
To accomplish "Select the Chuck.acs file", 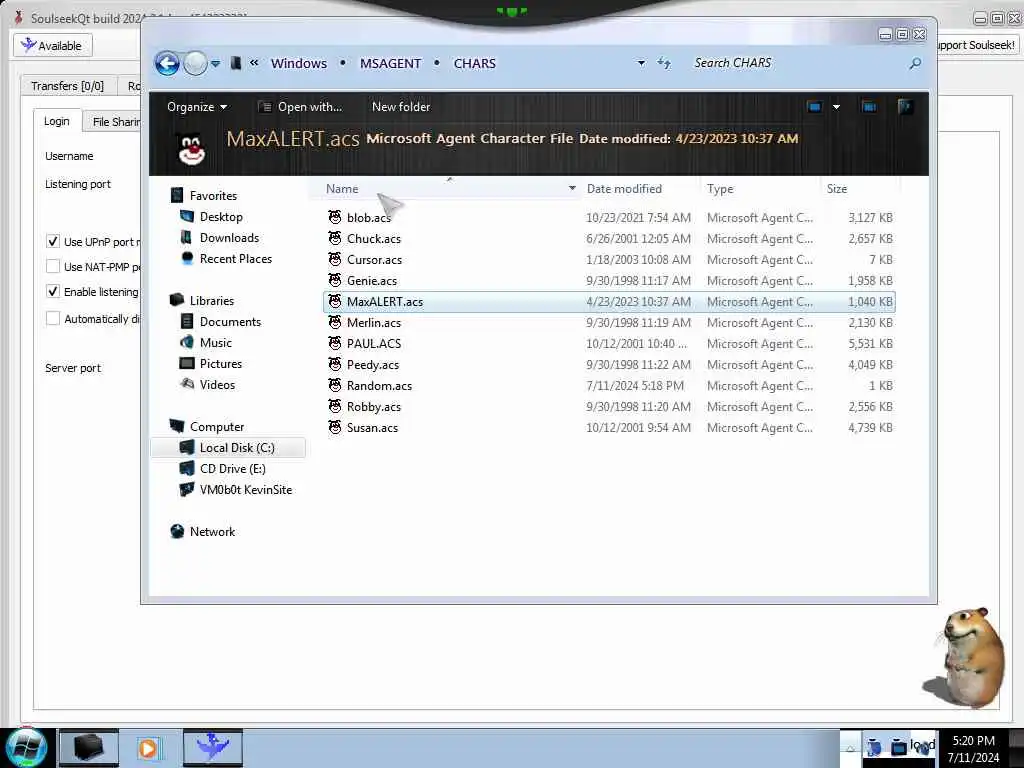I will pyautogui.click(x=374, y=238).
